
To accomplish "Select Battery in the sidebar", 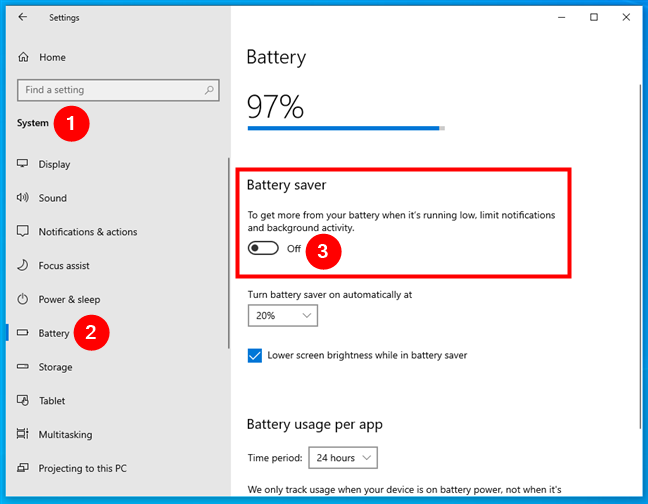I will pos(117,333).
